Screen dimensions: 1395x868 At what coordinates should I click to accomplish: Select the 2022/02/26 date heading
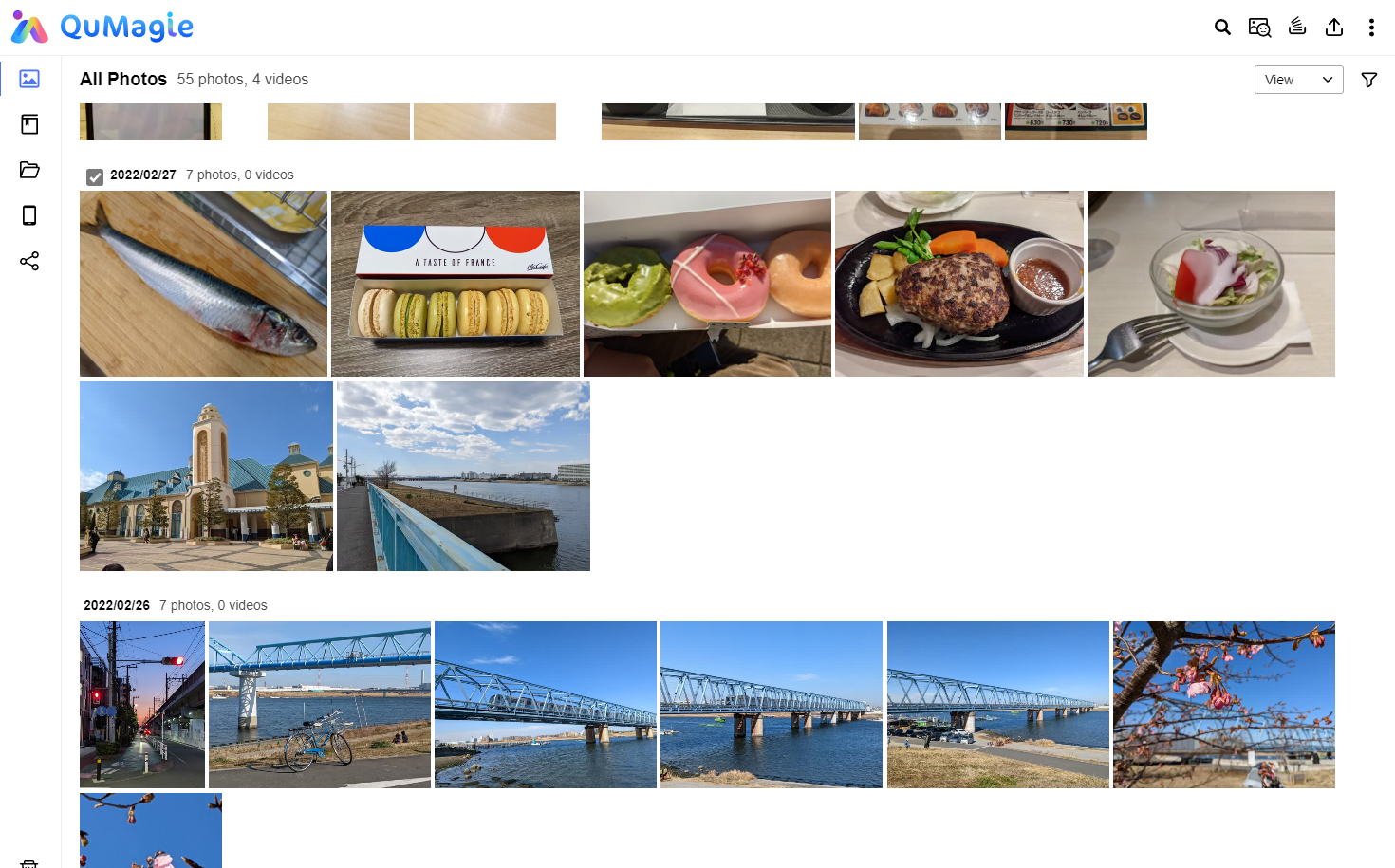(x=117, y=605)
